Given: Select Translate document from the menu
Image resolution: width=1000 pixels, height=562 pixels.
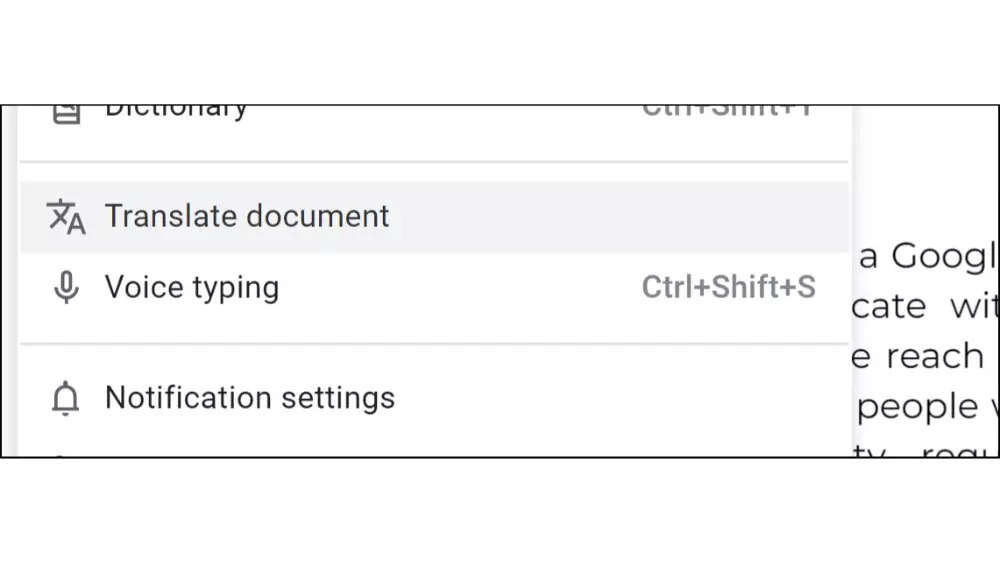Looking at the screenshot, I should click(434, 217).
